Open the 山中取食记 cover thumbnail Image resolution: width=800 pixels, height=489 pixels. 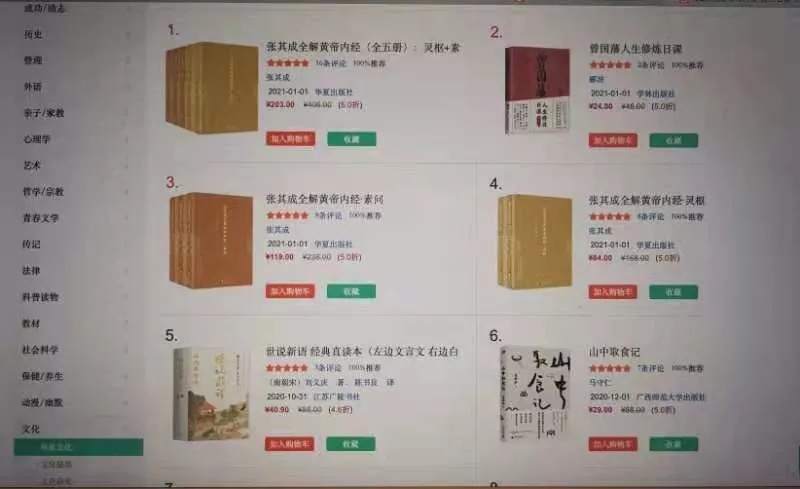(535, 394)
